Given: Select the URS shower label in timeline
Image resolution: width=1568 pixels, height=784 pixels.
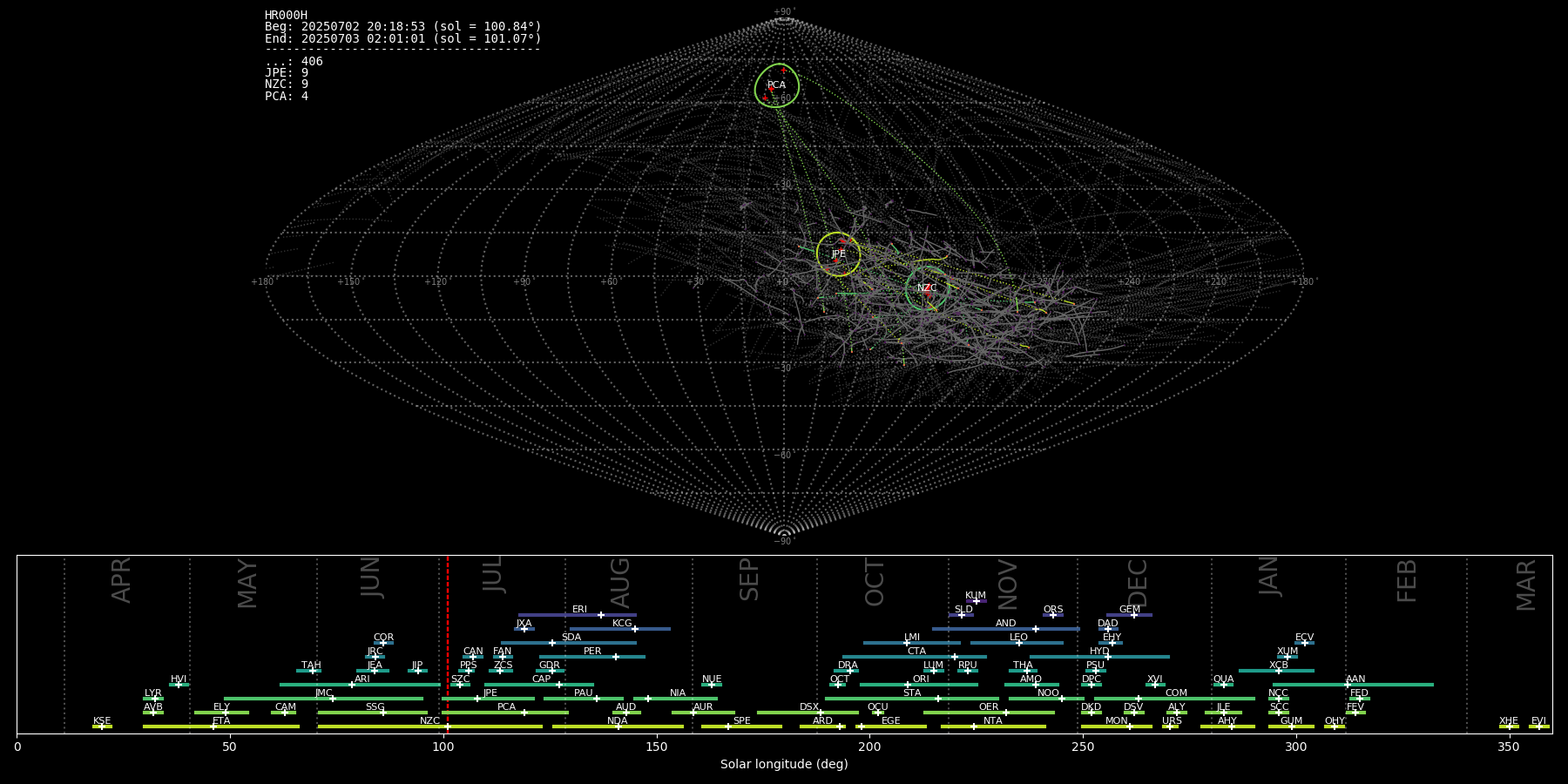Looking at the screenshot, I should click(1172, 721).
